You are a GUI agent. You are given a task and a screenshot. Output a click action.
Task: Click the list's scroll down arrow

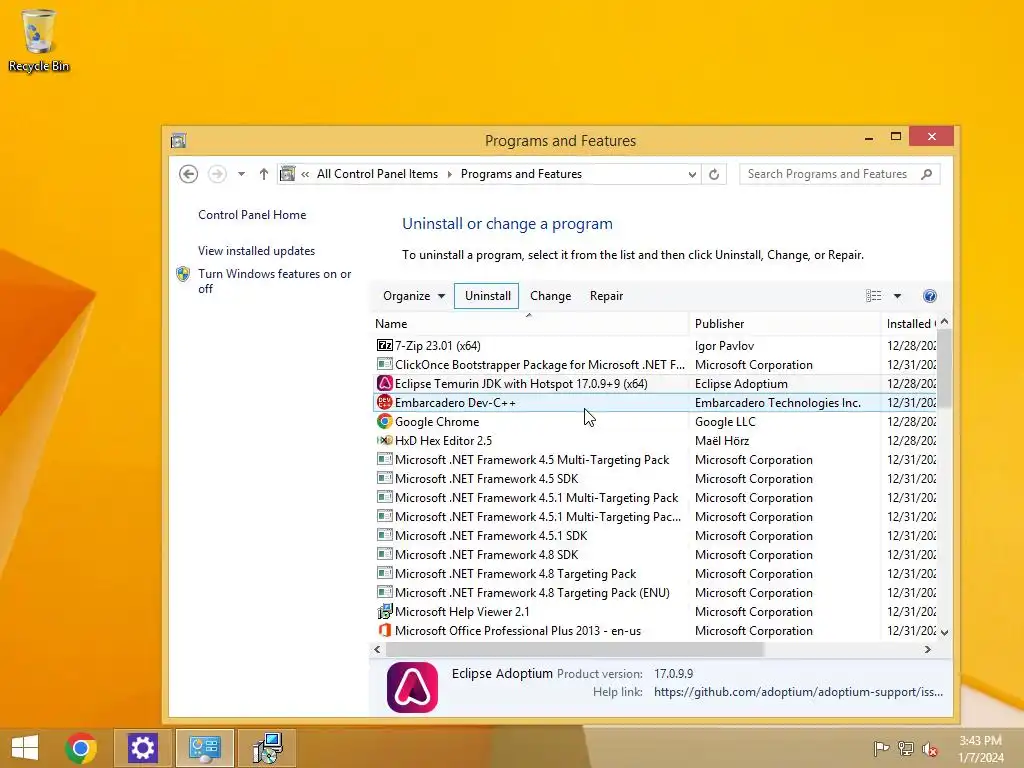pyautogui.click(x=944, y=632)
